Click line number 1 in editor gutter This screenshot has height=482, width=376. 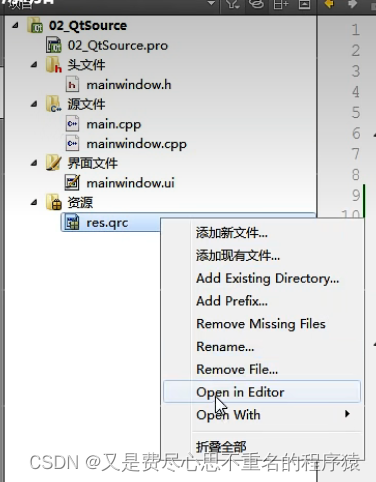pyautogui.click(x=356, y=30)
